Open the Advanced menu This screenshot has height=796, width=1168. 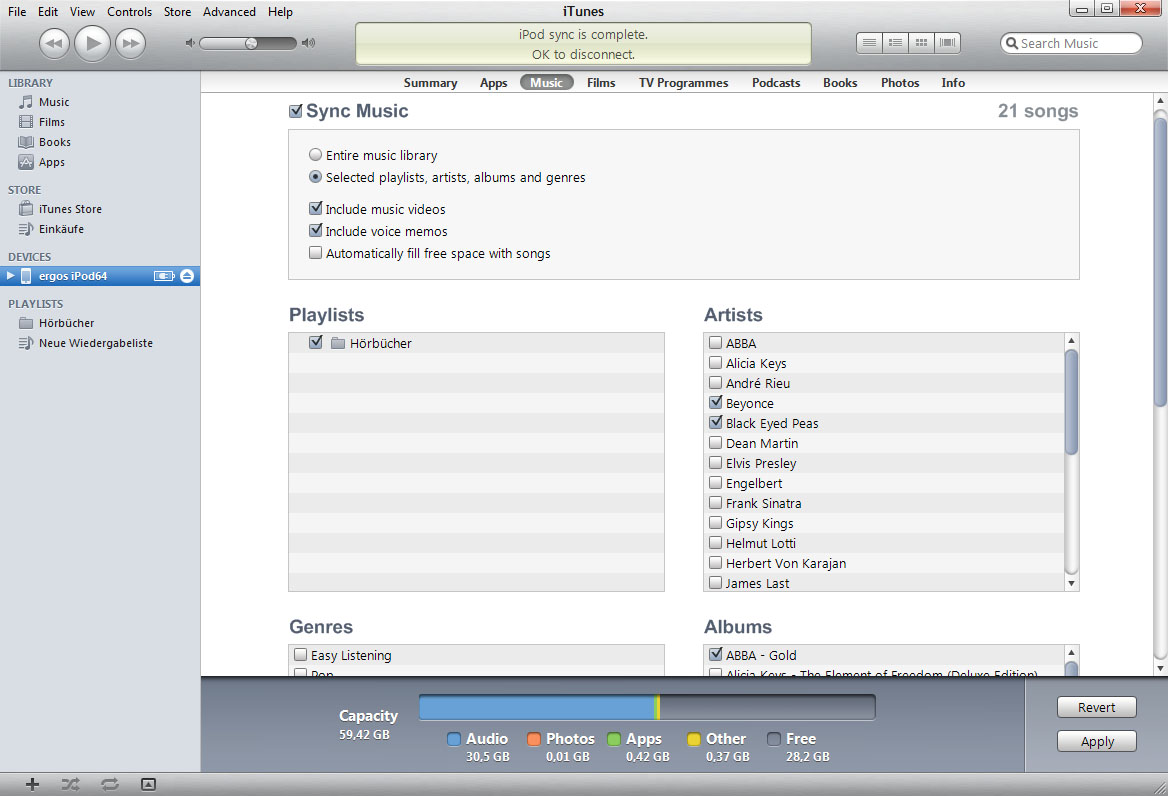[x=229, y=12]
